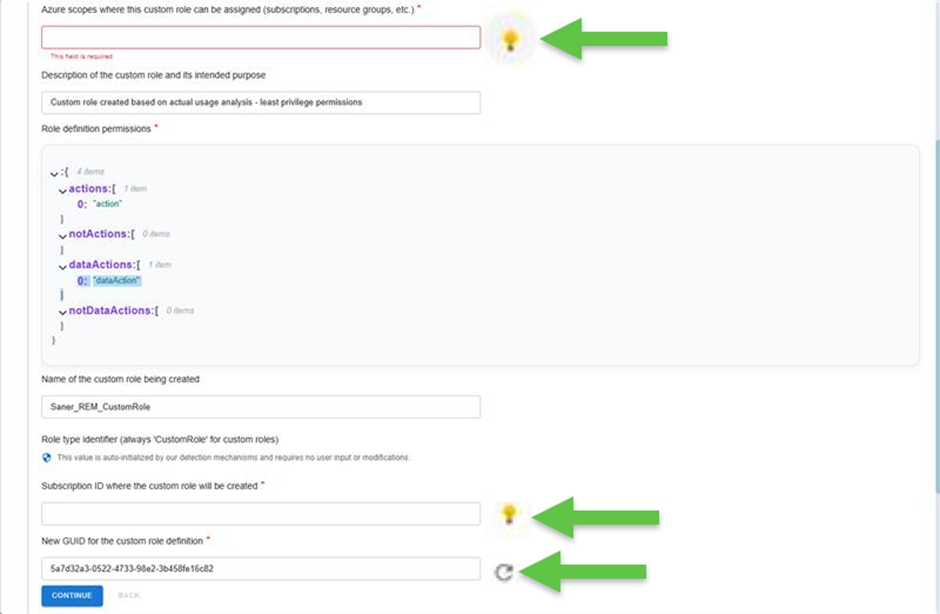The image size is (940, 614).
Task: Focus the Azure scopes required field
Action: (x=260, y=37)
